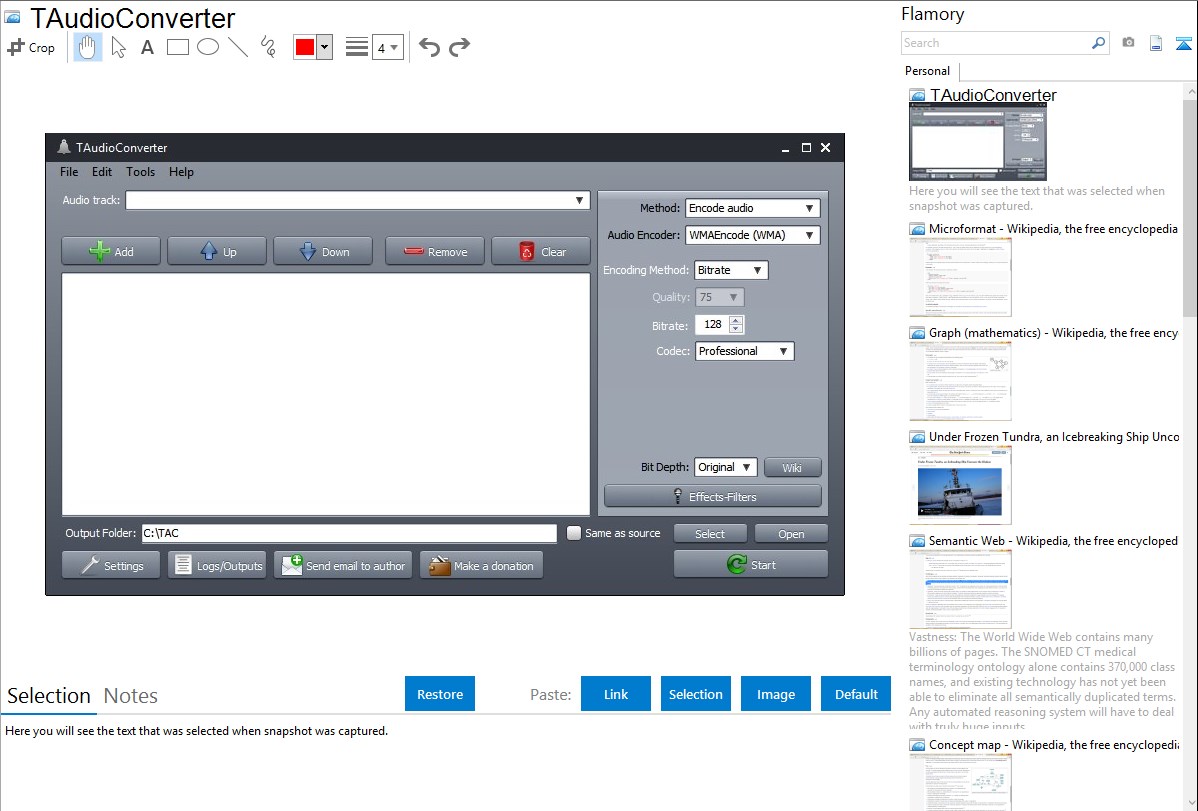Click the Clear button with trash icon
The image size is (1198, 811).
click(x=541, y=251)
